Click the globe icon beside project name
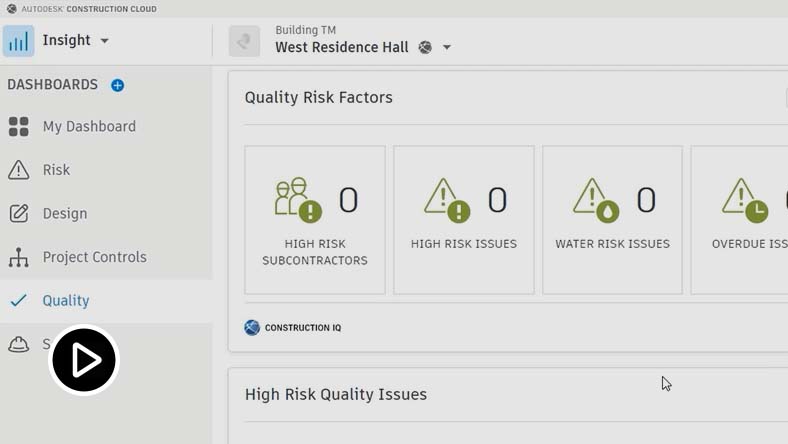The height and width of the screenshot is (444, 788). click(425, 47)
